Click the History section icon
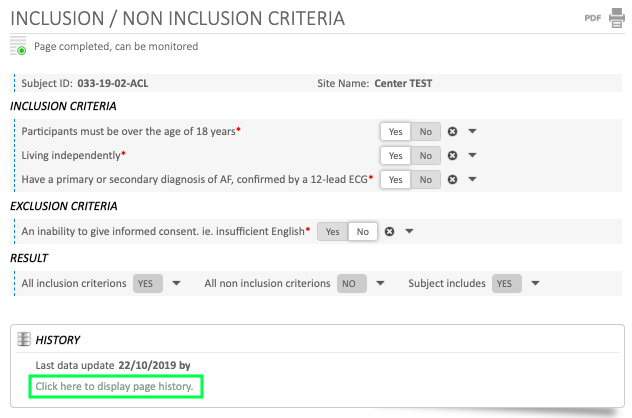Image resolution: width=632 pixels, height=418 pixels. coord(24,340)
